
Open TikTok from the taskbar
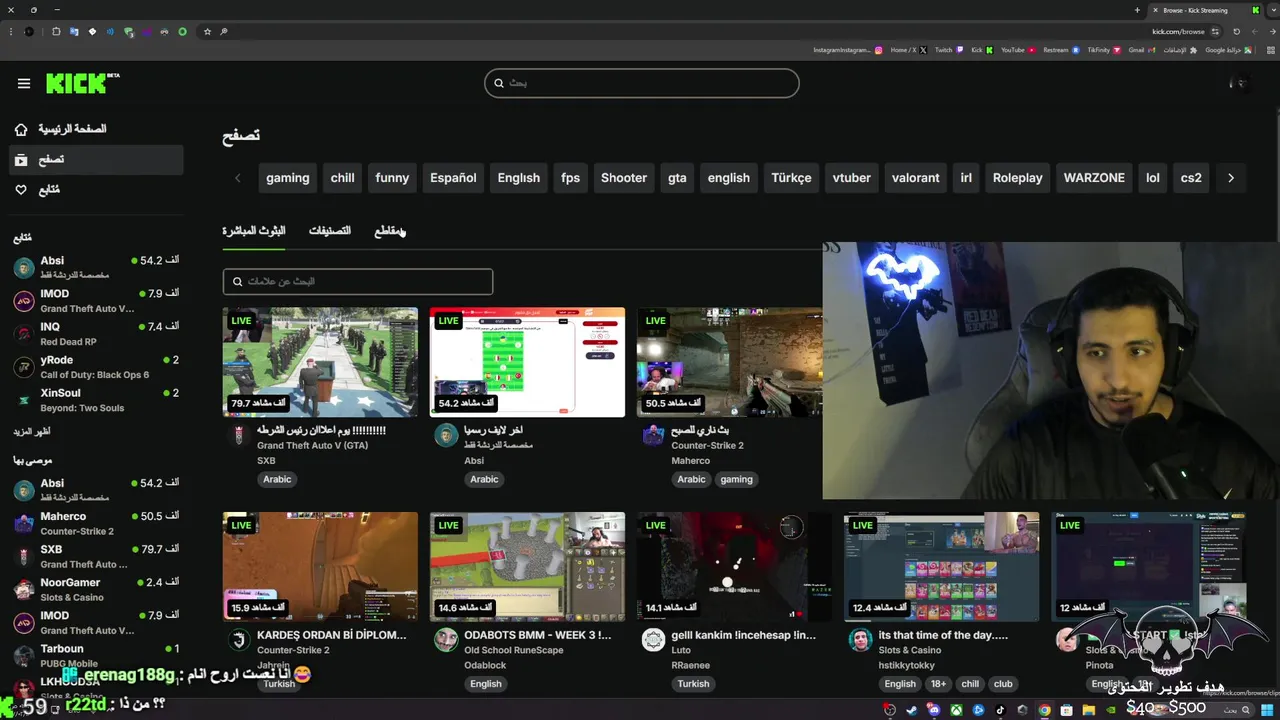1000,710
